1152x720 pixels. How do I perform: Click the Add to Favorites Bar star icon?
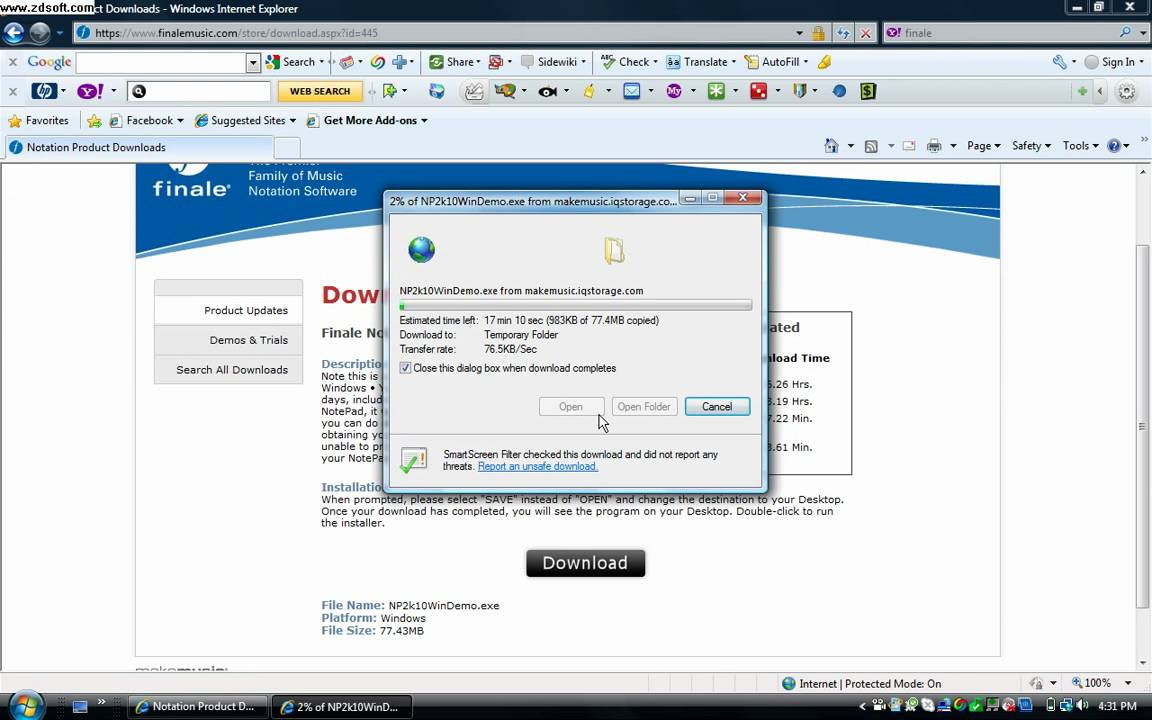pyautogui.click(x=94, y=120)
